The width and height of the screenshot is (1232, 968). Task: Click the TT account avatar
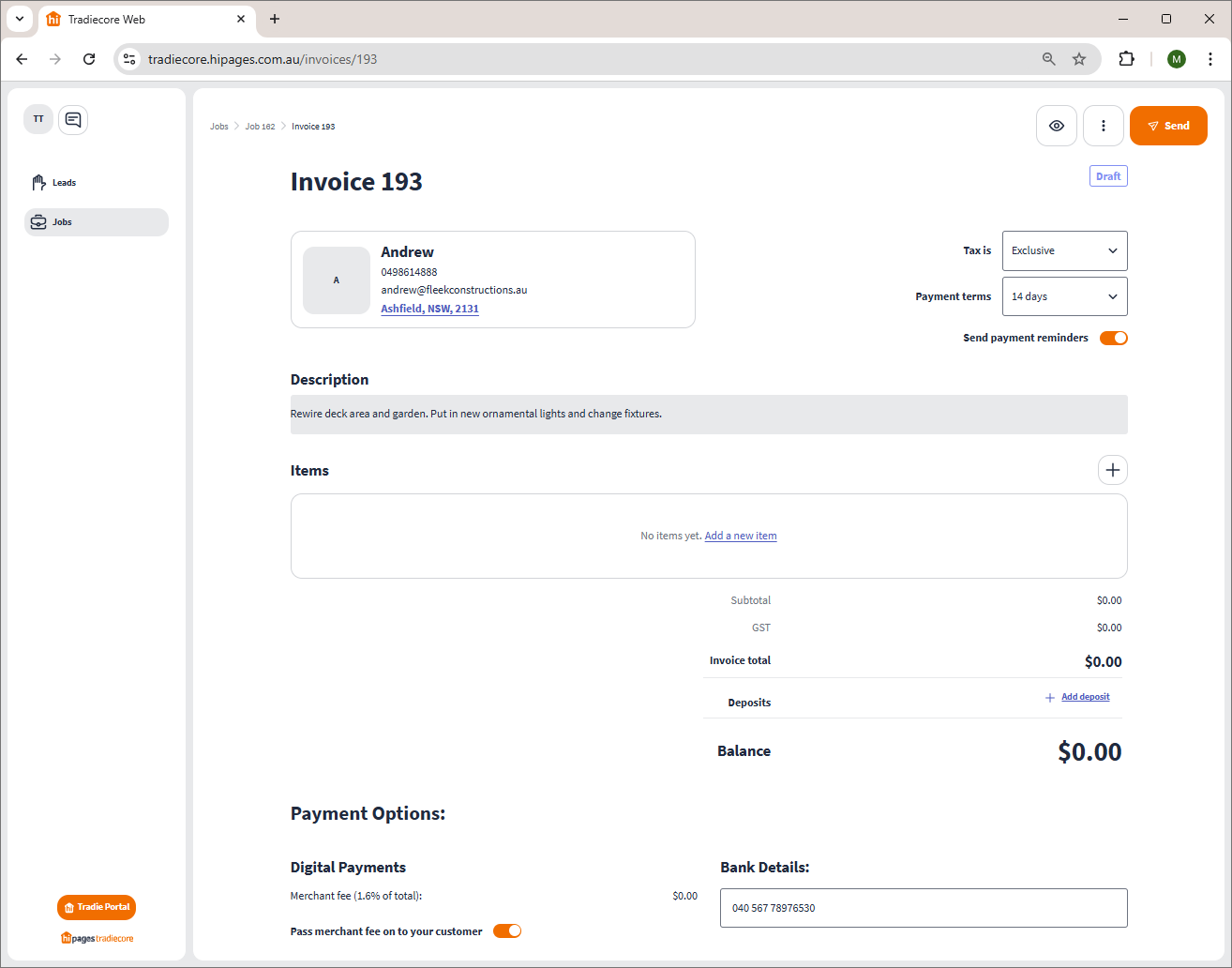38,119
